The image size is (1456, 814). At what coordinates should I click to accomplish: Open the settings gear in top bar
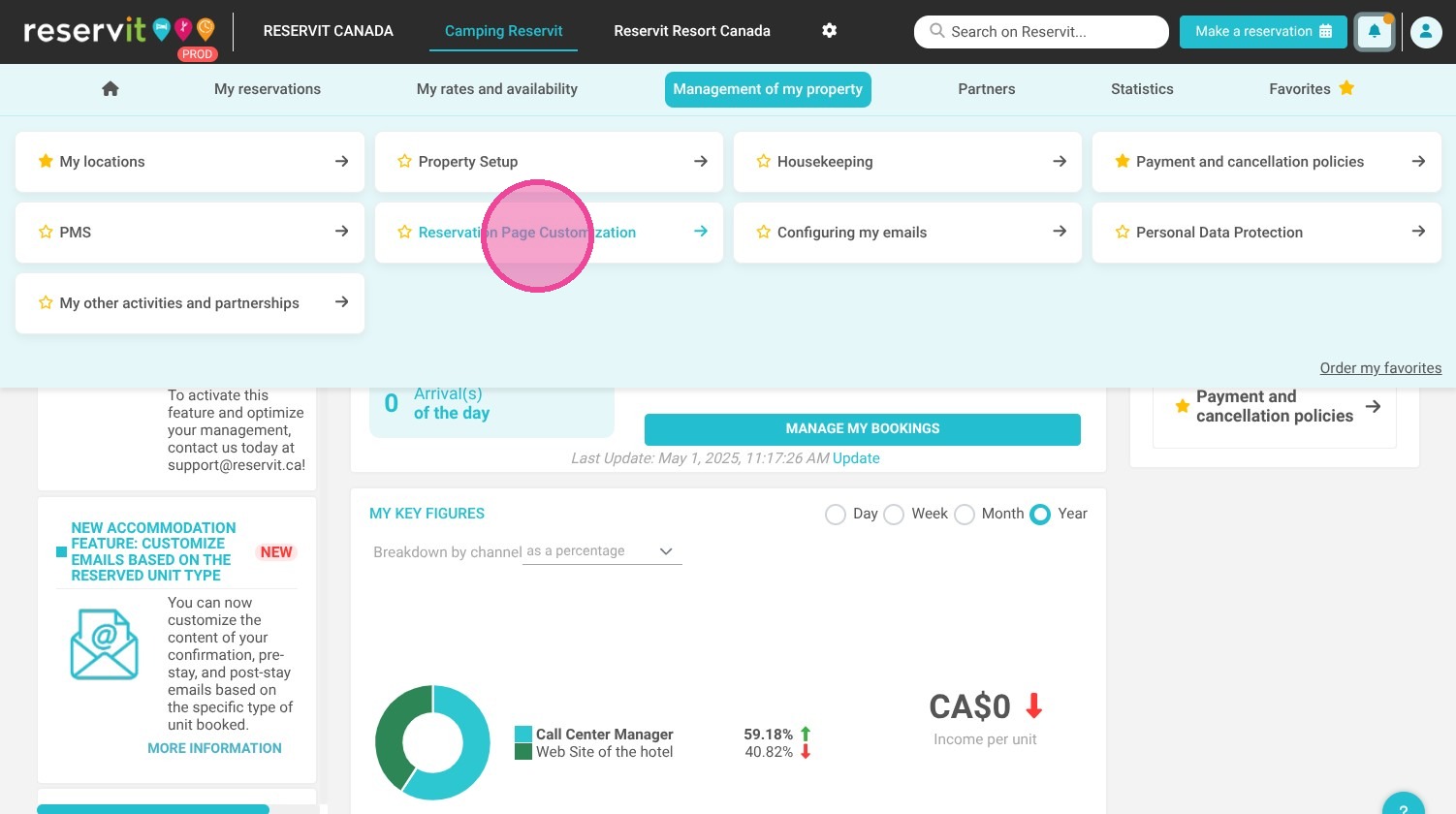point(829,31)
